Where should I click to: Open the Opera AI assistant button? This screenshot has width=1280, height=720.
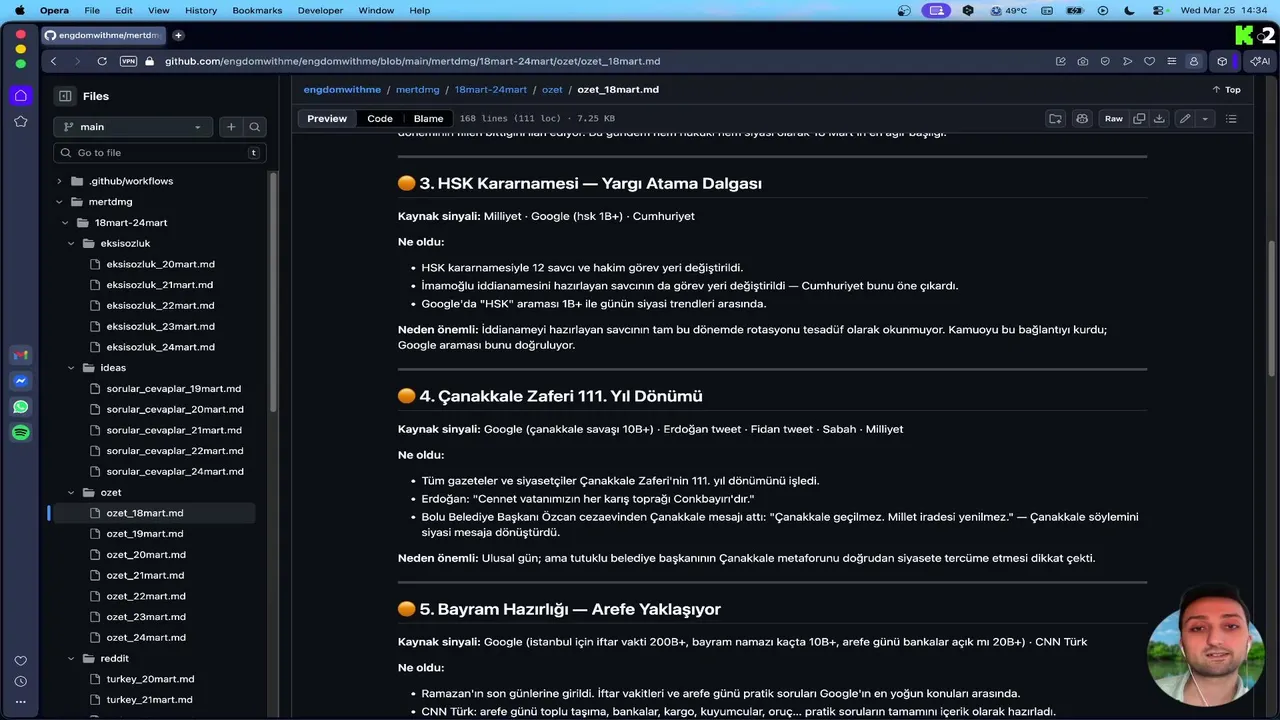point(1260,61)
